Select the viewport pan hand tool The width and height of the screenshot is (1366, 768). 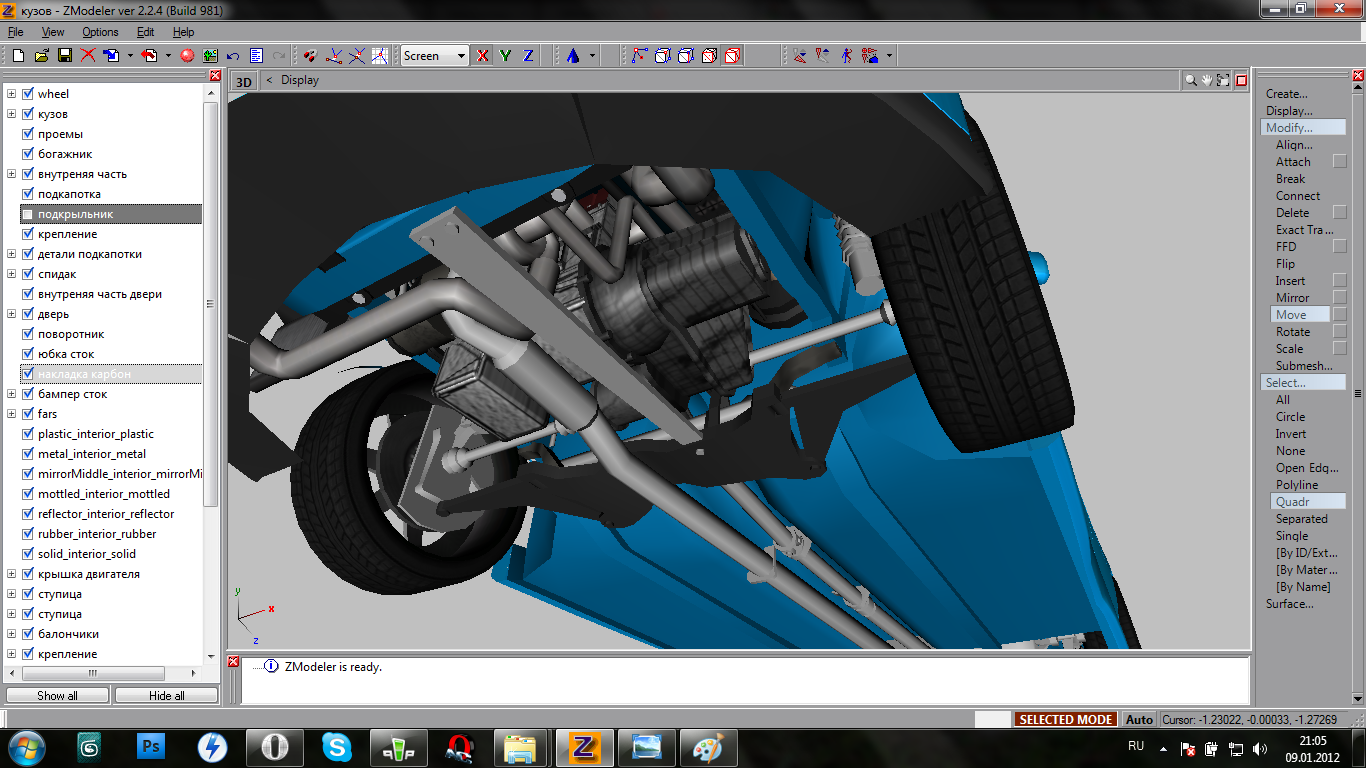[1207, 80]
